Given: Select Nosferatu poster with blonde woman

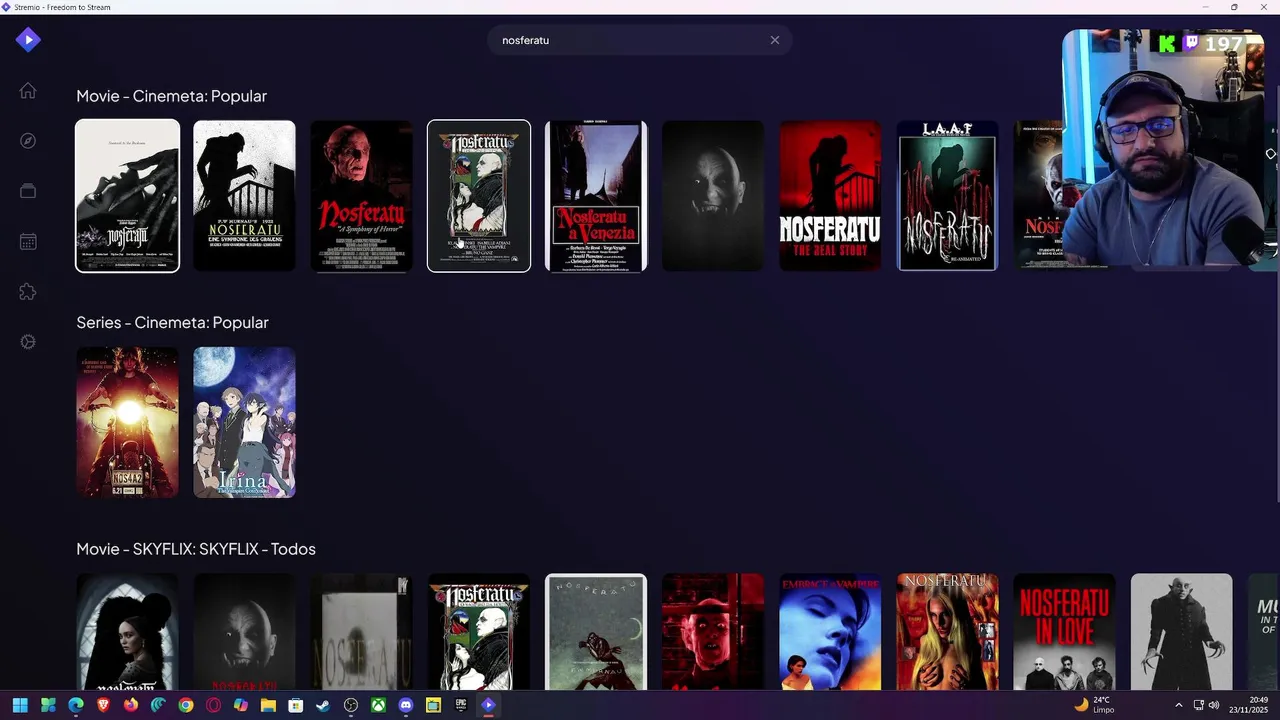Looking at the screenshot, I should (x=947, y=632).
